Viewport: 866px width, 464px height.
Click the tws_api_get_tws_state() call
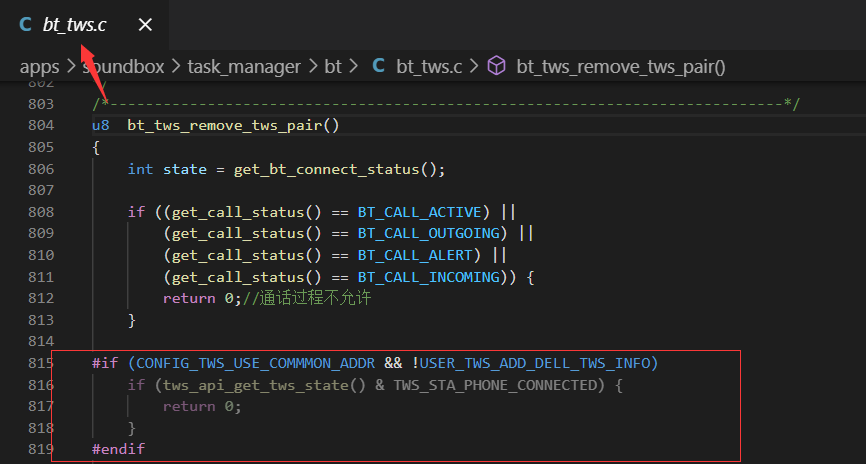tap(265, 385)
